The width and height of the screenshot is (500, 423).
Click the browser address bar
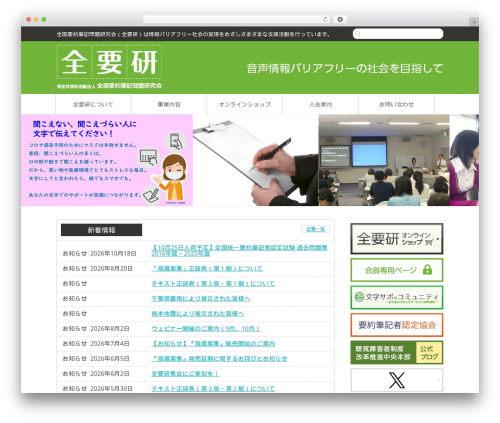(236, 20)
